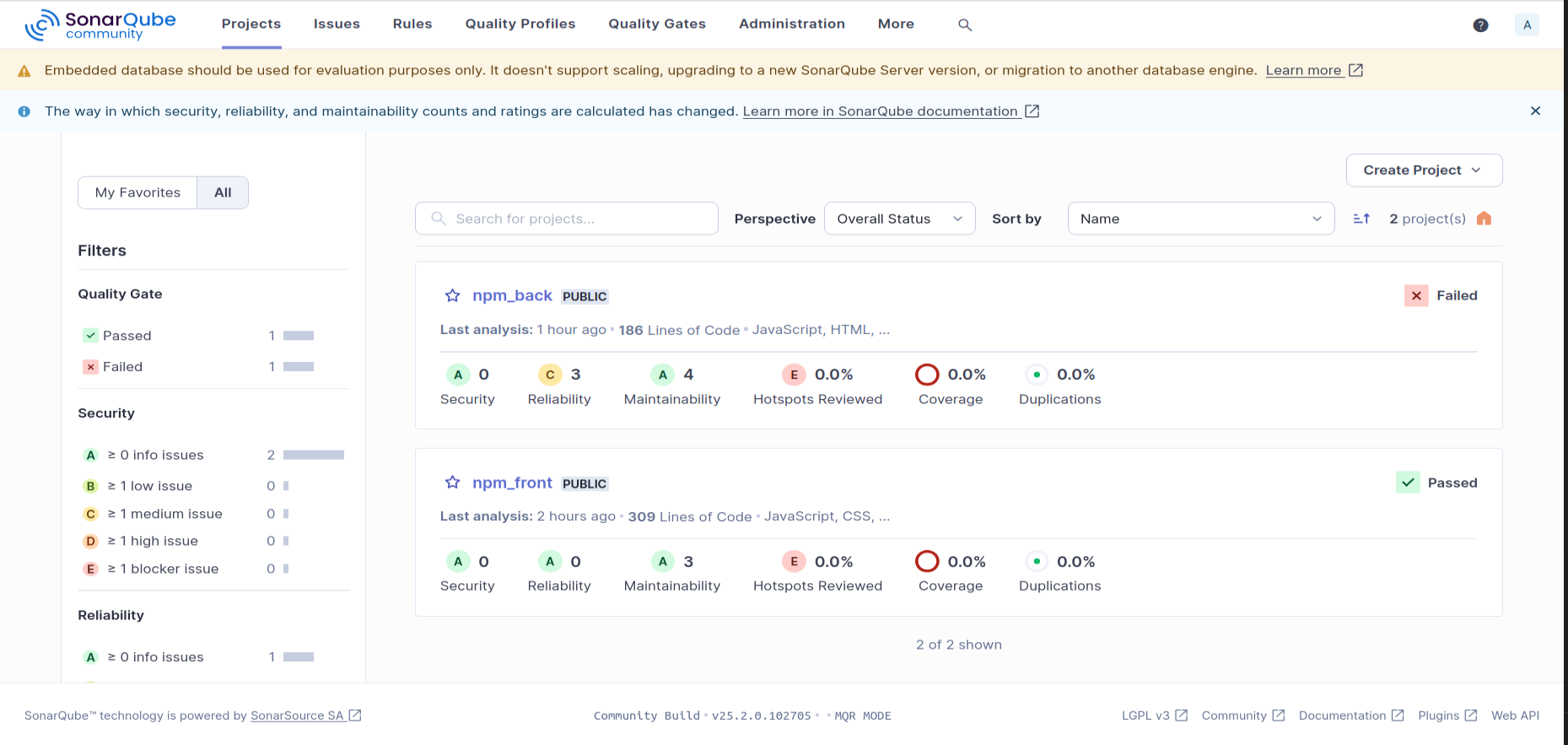Image resolution: width=1568 pixels, height=745 pixels.
Task: Filter by Quality Gate Passed
Action: [x=213, y=336]
